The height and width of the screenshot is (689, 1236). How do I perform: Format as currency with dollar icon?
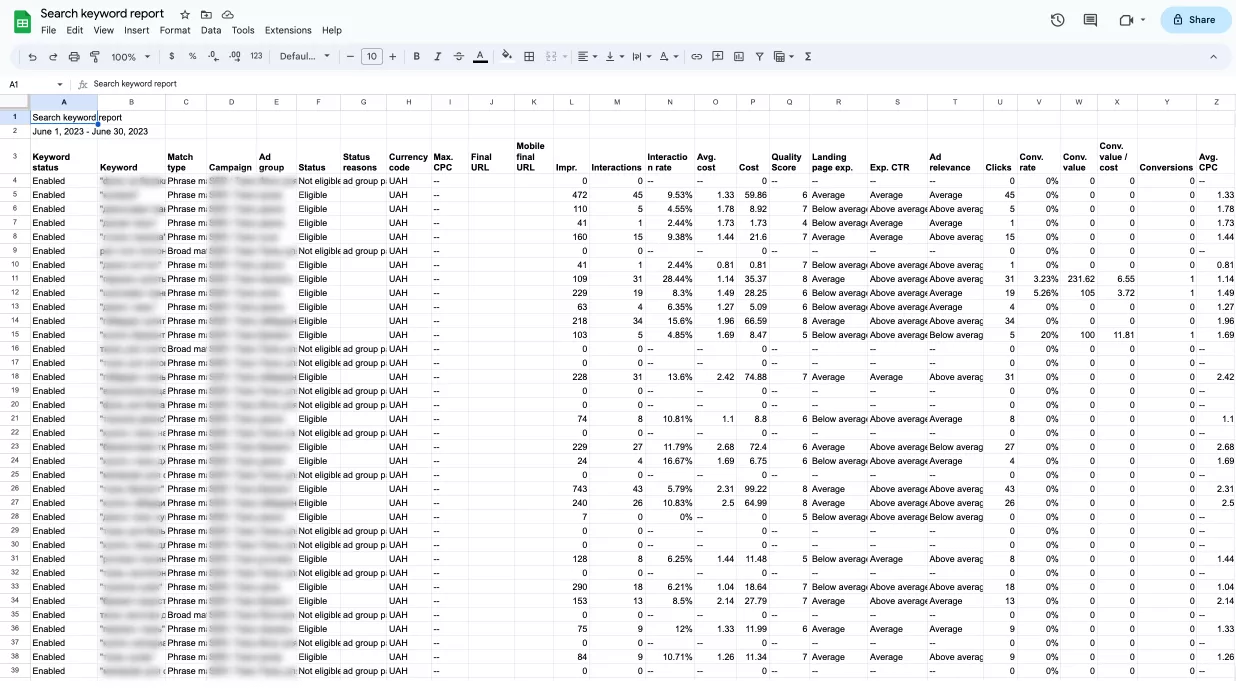pyautogui.click(x=172, y=57)
